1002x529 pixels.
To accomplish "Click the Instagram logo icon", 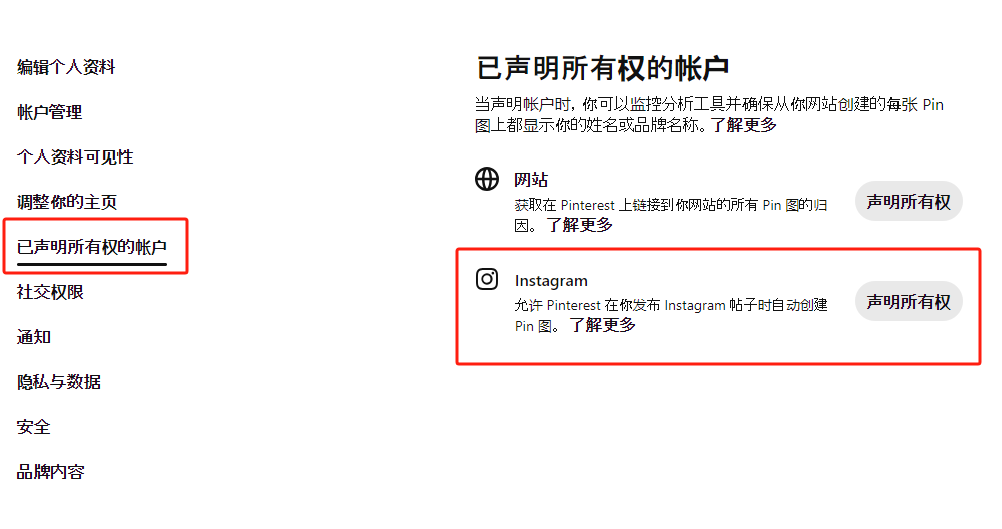I will 487,279.
